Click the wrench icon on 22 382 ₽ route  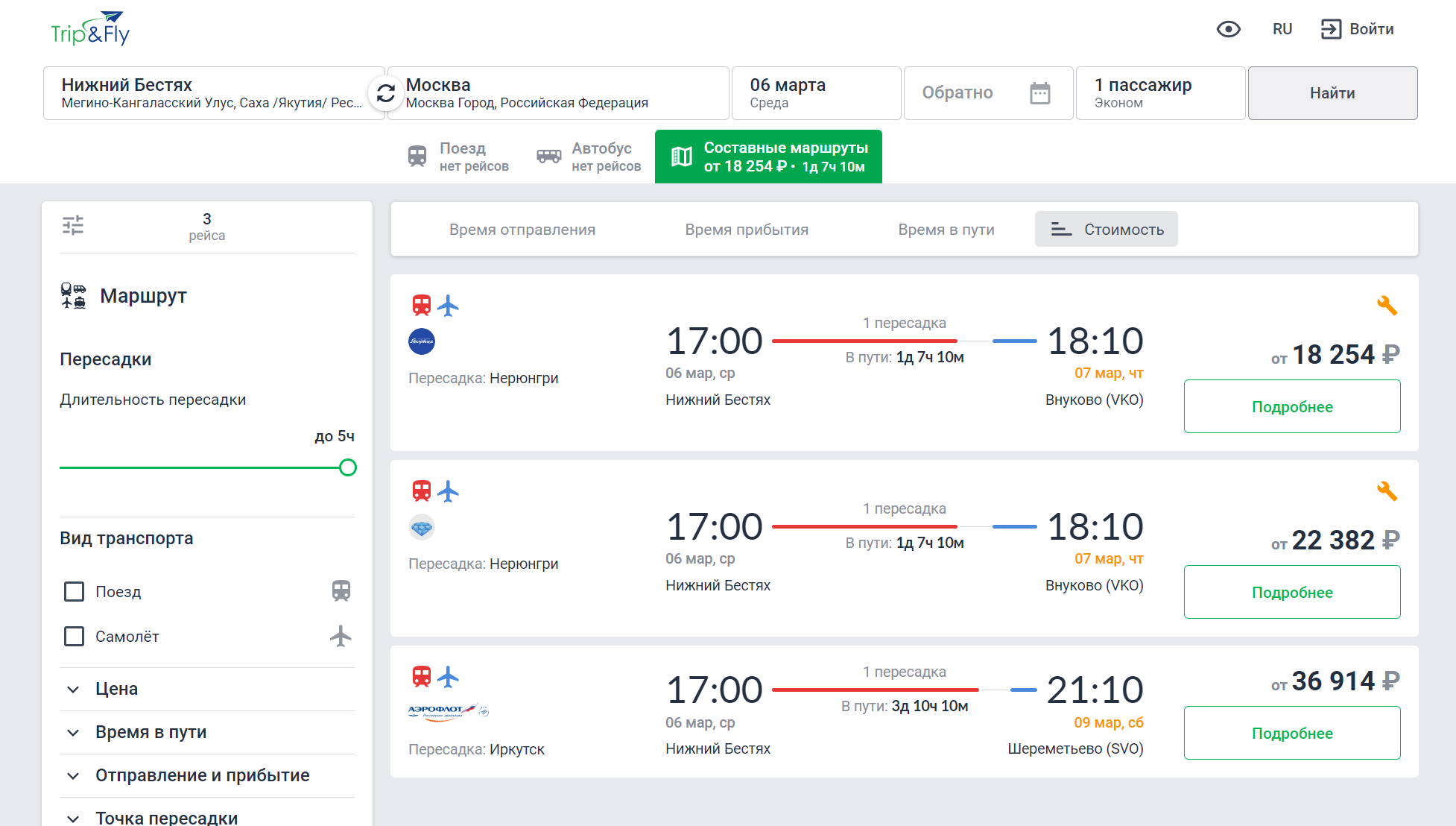[x=1387, y=491]
